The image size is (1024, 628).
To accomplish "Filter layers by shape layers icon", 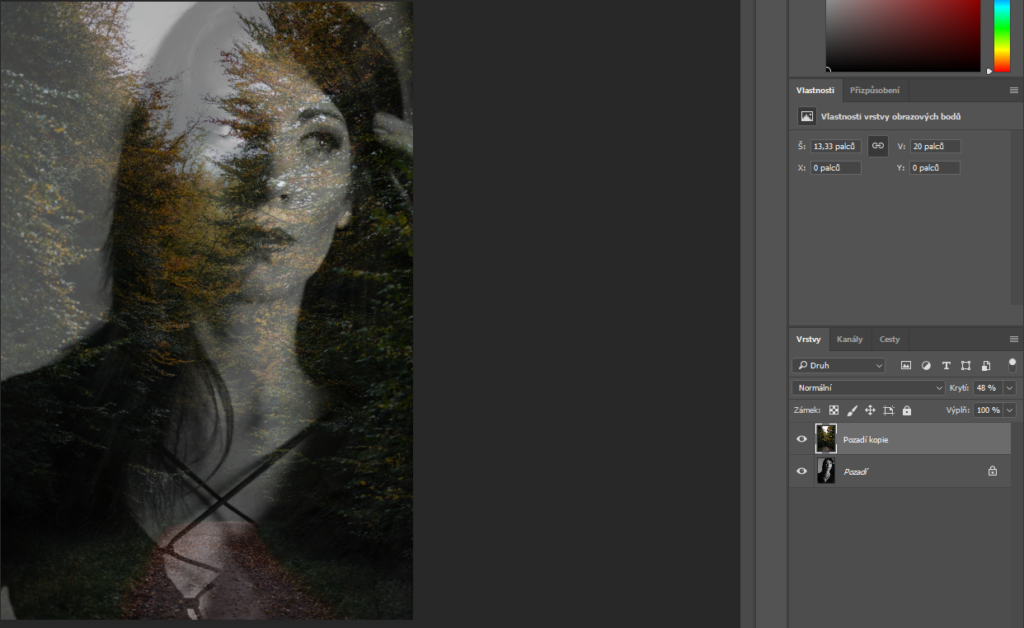I will tap(966, 366).
